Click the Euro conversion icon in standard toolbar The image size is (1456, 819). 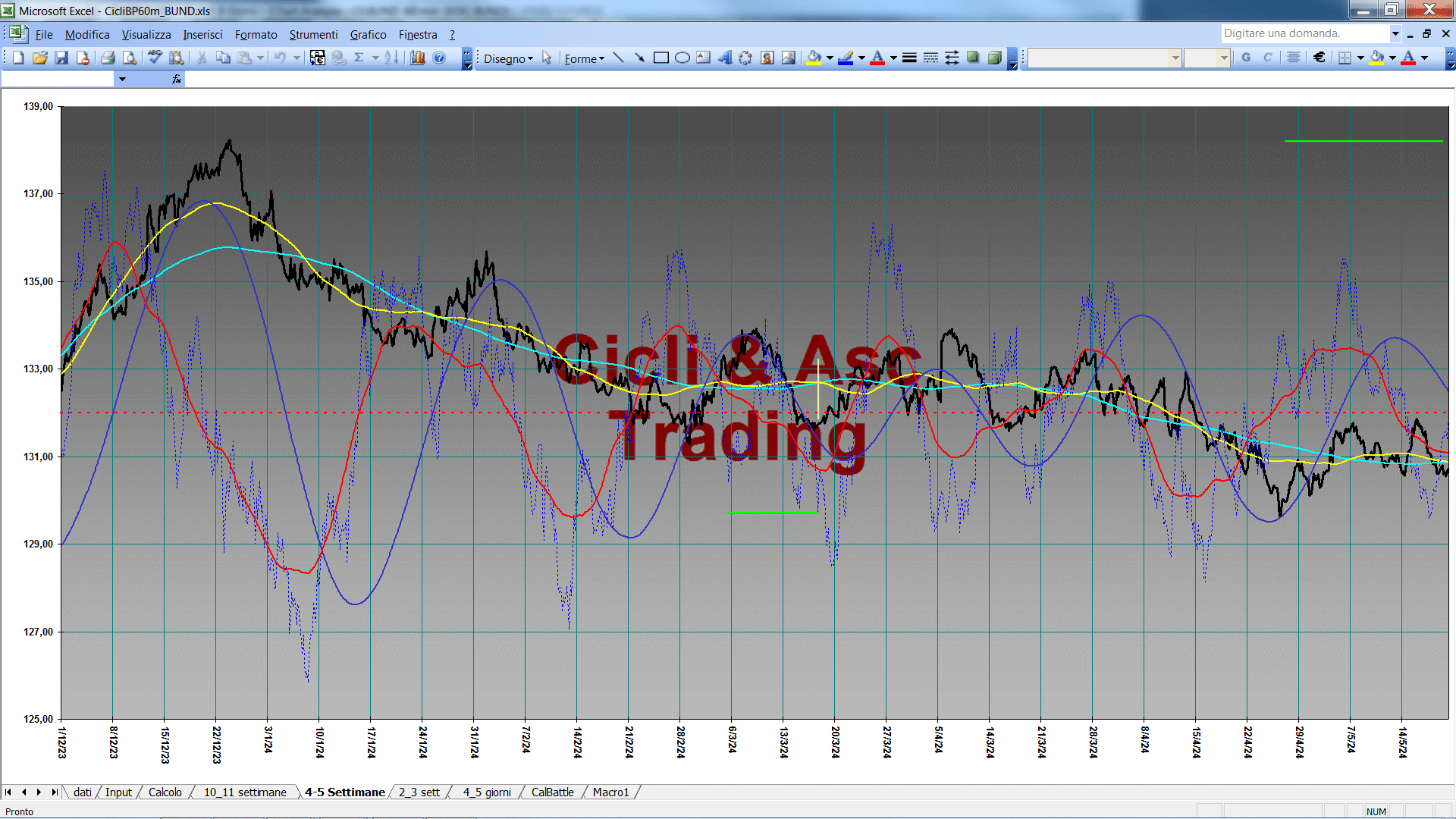[318, 58]
